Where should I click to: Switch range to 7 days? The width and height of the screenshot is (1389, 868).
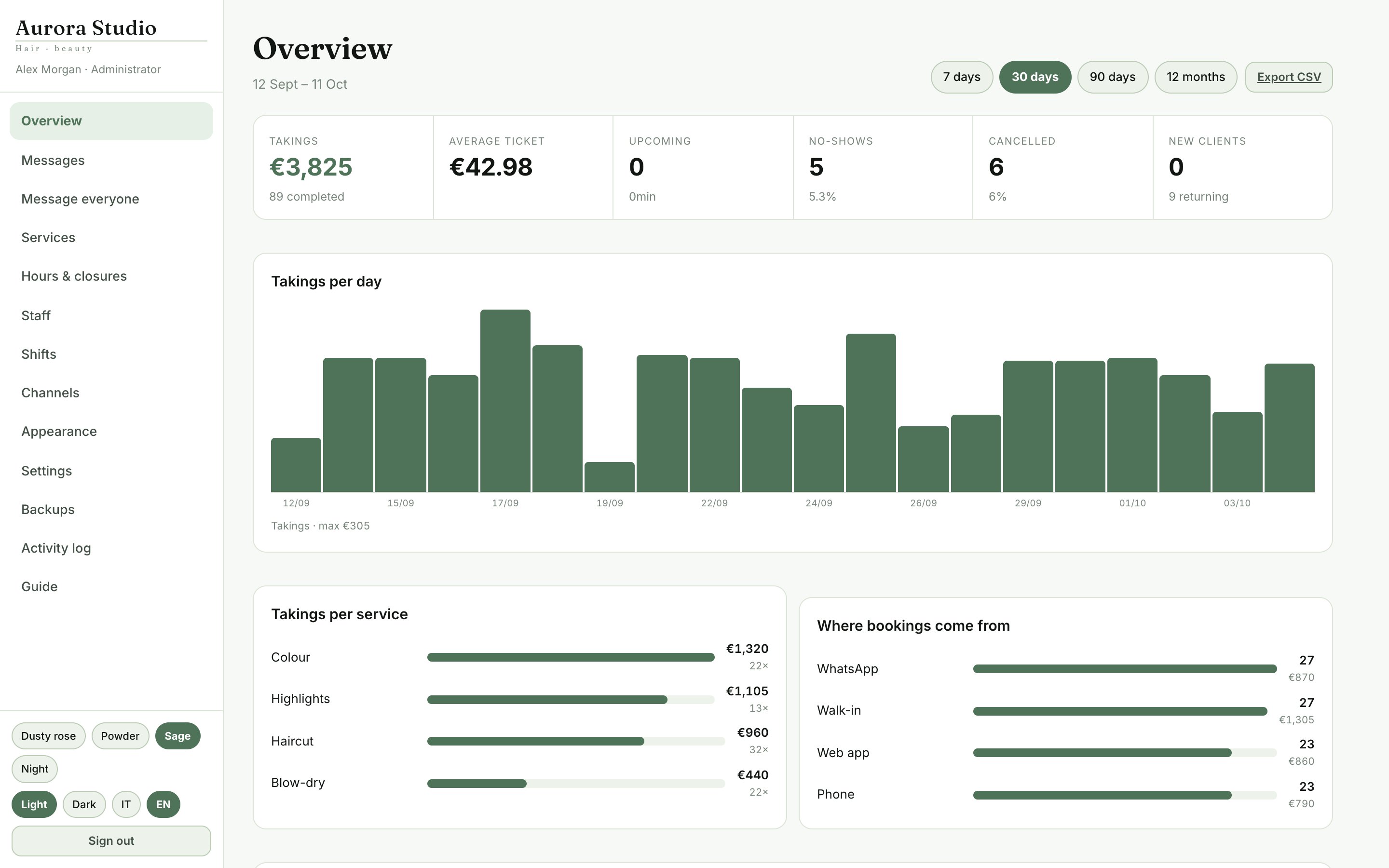point(961,77)
